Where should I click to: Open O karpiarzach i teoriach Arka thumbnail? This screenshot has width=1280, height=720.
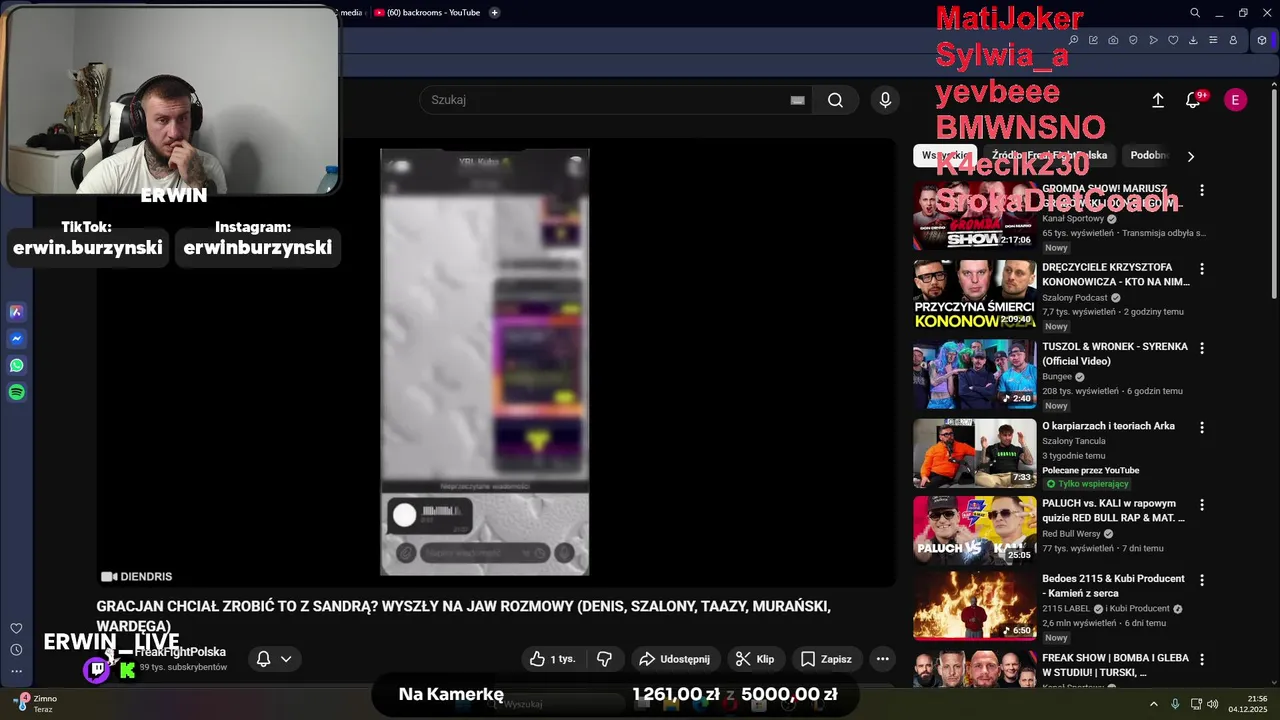(x=975, y=453)
